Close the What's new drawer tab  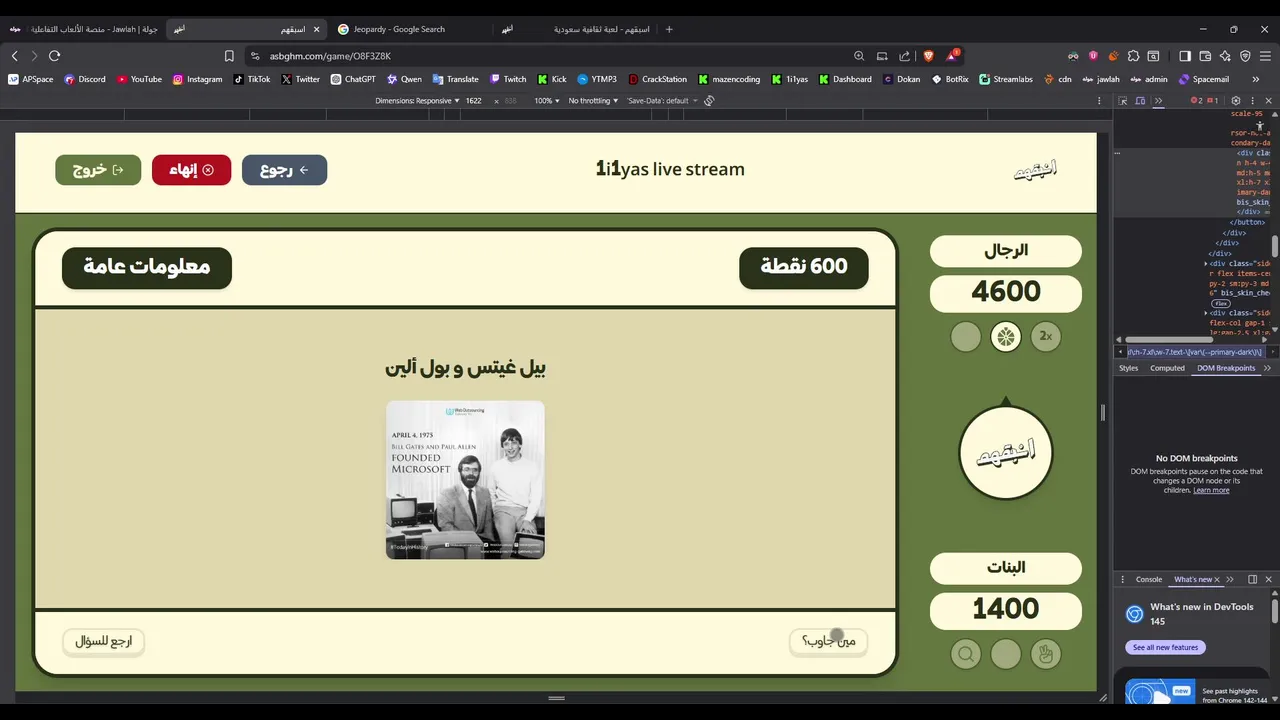click(1217, 579)
